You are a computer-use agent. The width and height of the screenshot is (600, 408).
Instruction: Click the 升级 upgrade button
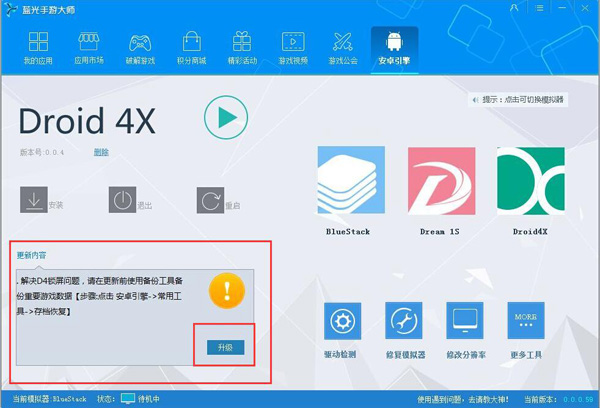(x=225, y=347)
